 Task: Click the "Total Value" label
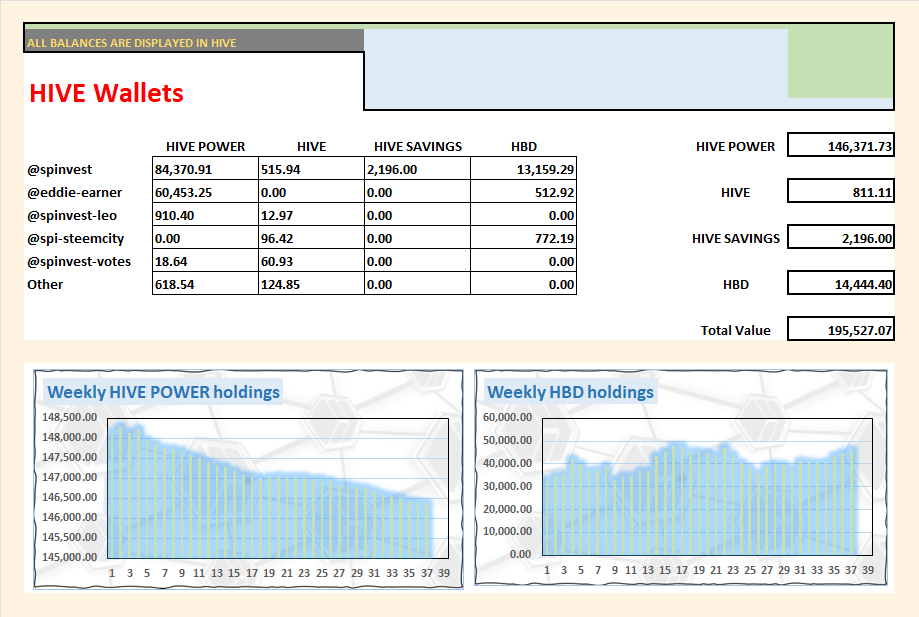pos(735,330)
